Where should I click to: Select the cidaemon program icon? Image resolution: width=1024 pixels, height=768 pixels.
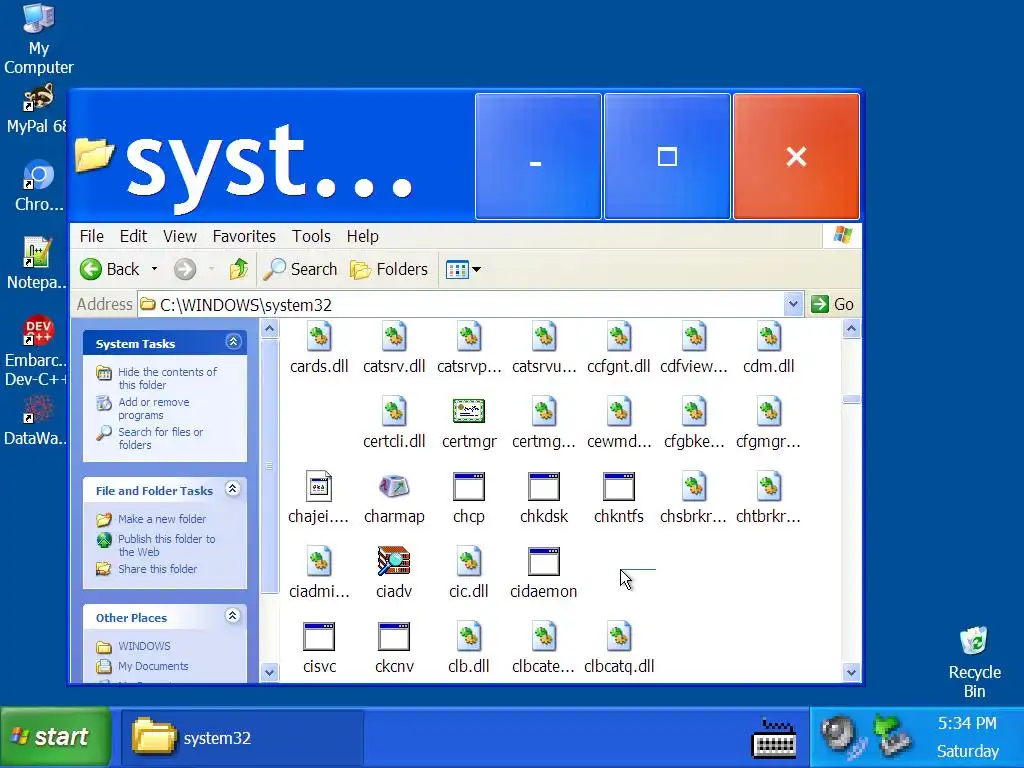tap(544, 562)
